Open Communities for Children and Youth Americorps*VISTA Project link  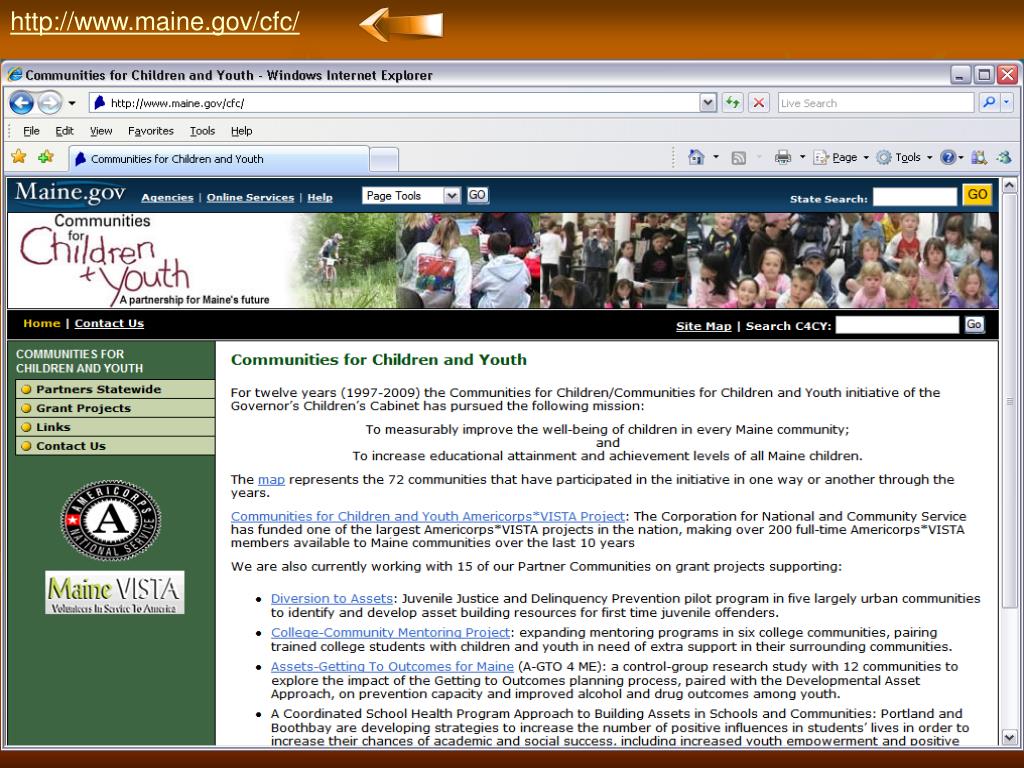coord(428,517)
